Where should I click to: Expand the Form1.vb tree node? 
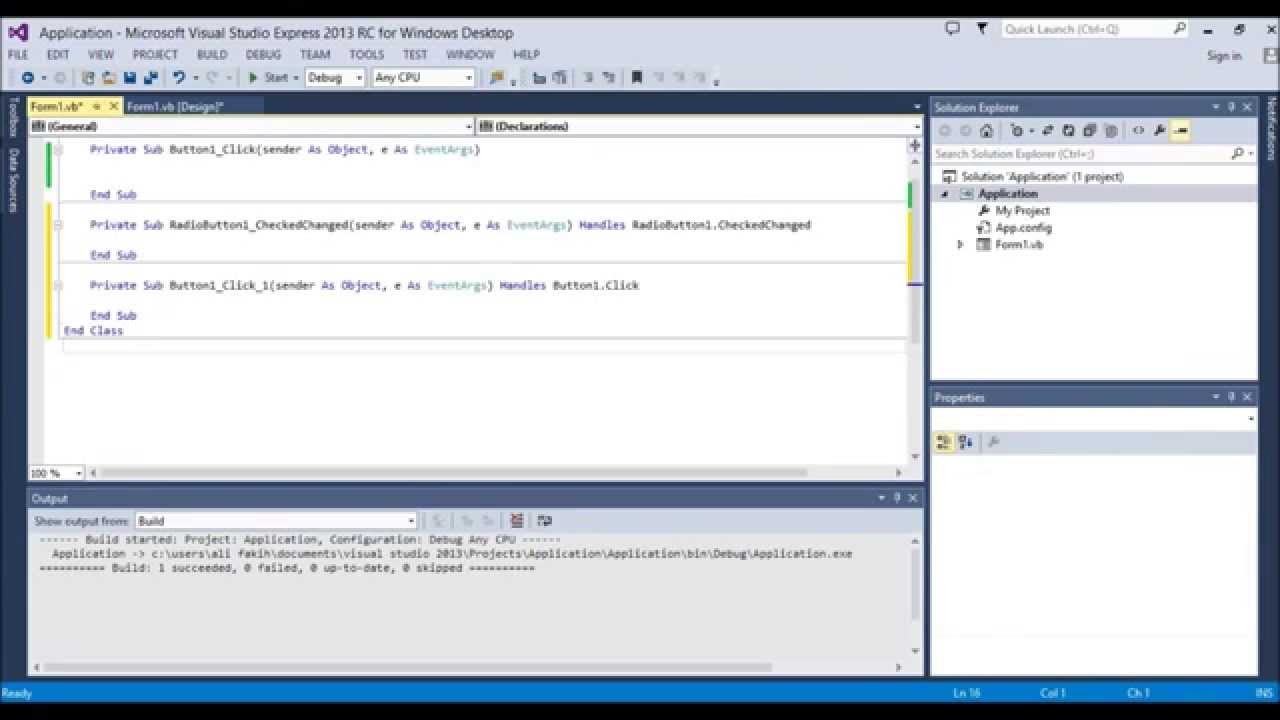[x=961, y=244]
